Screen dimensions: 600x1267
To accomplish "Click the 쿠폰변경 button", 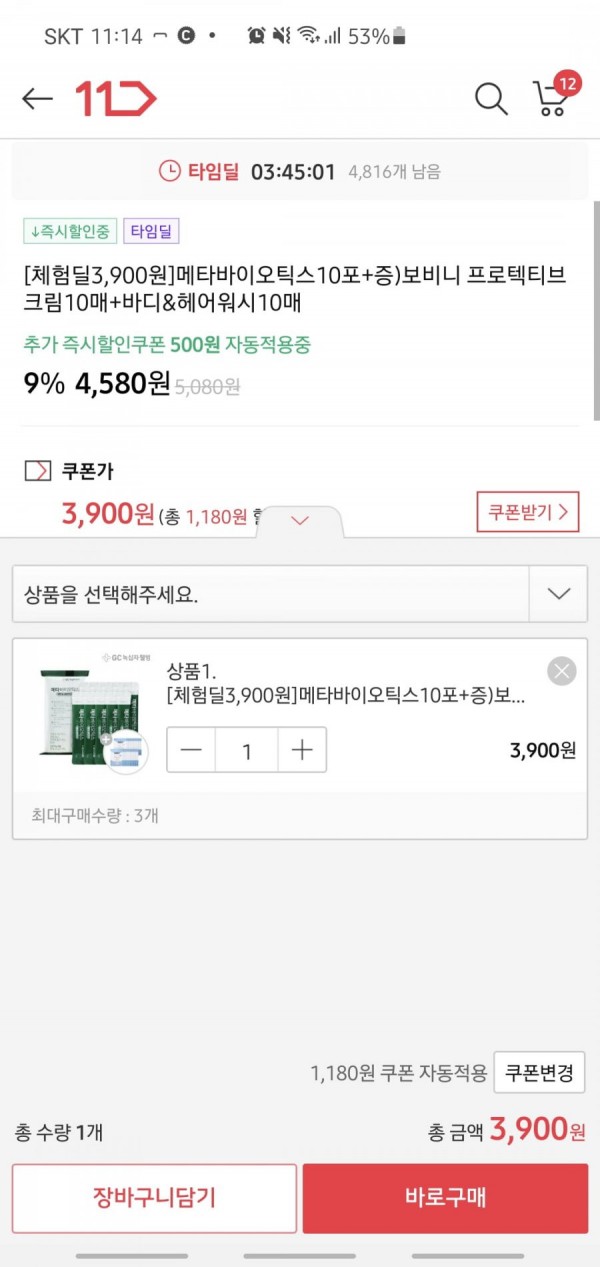I will tap(540, 1073).
